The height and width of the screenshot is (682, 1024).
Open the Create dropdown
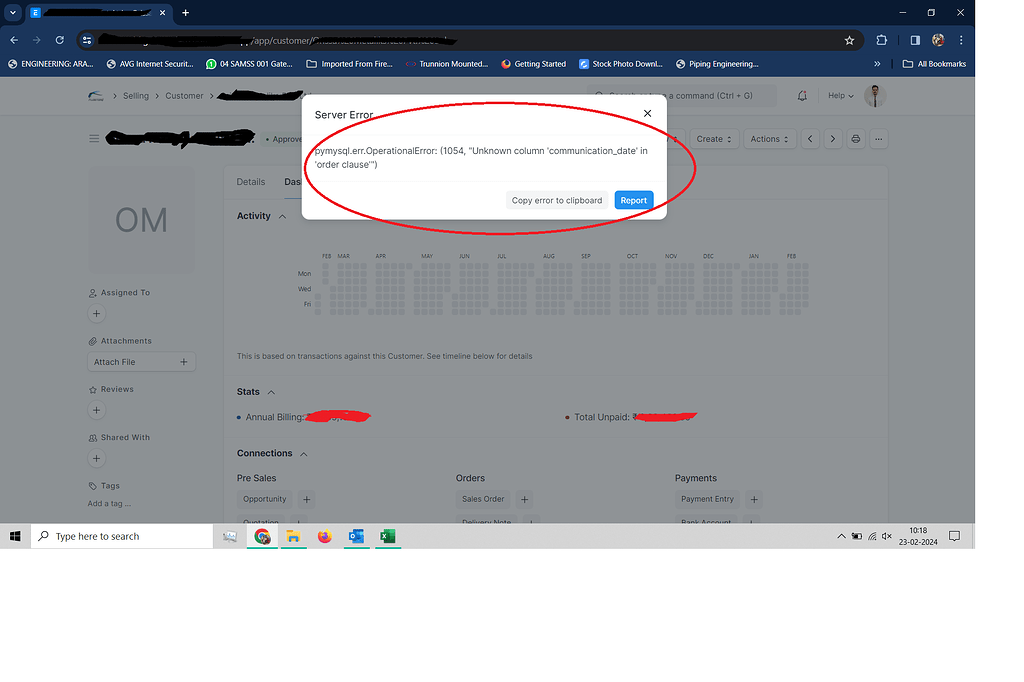pos(715,139)
